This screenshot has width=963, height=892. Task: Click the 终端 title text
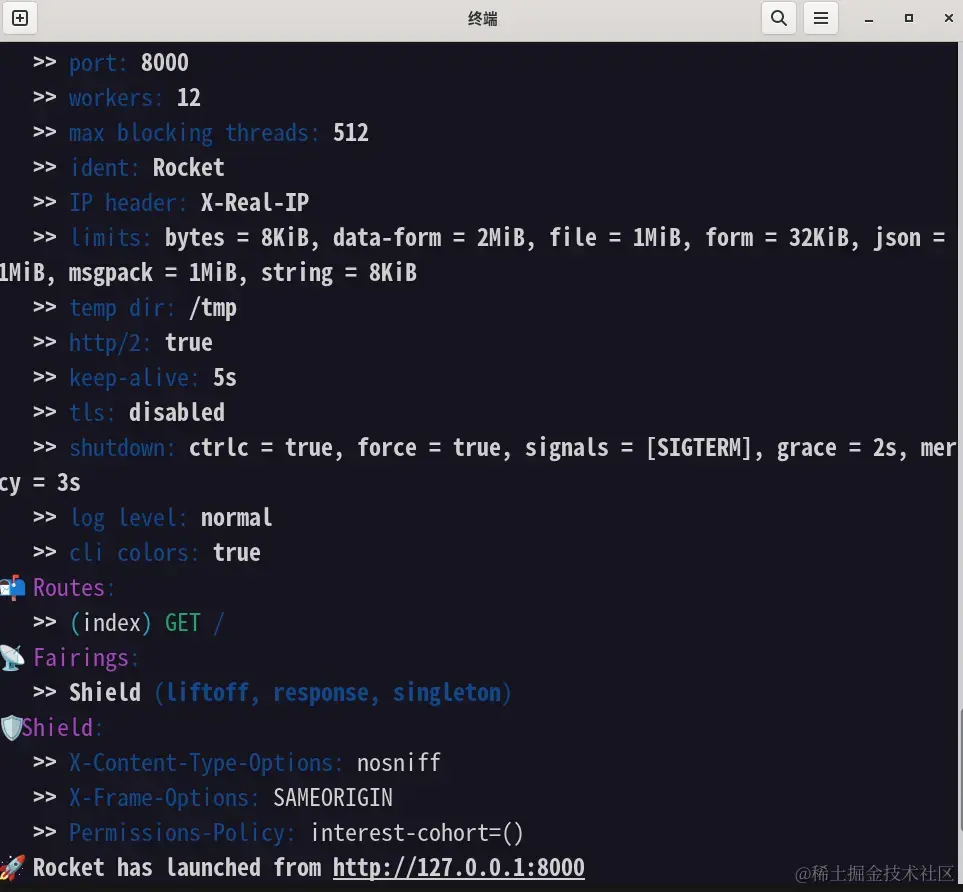click(x=482, y=18)
